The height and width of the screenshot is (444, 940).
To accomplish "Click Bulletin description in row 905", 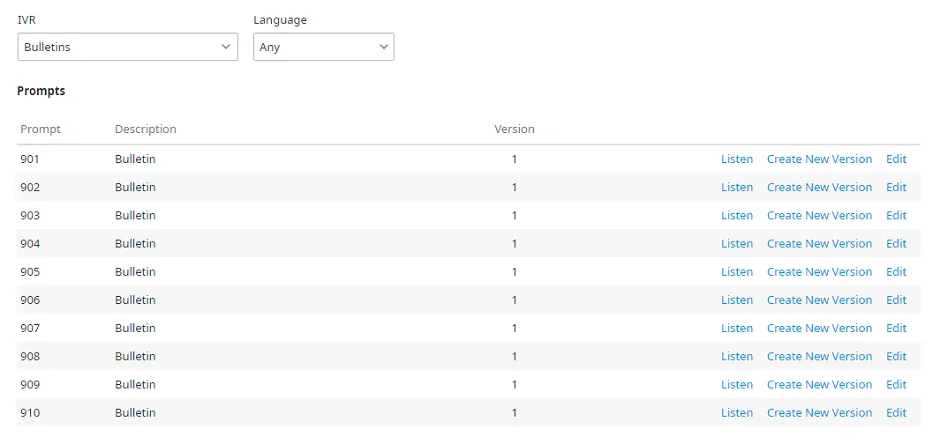I will click(135, 271).
